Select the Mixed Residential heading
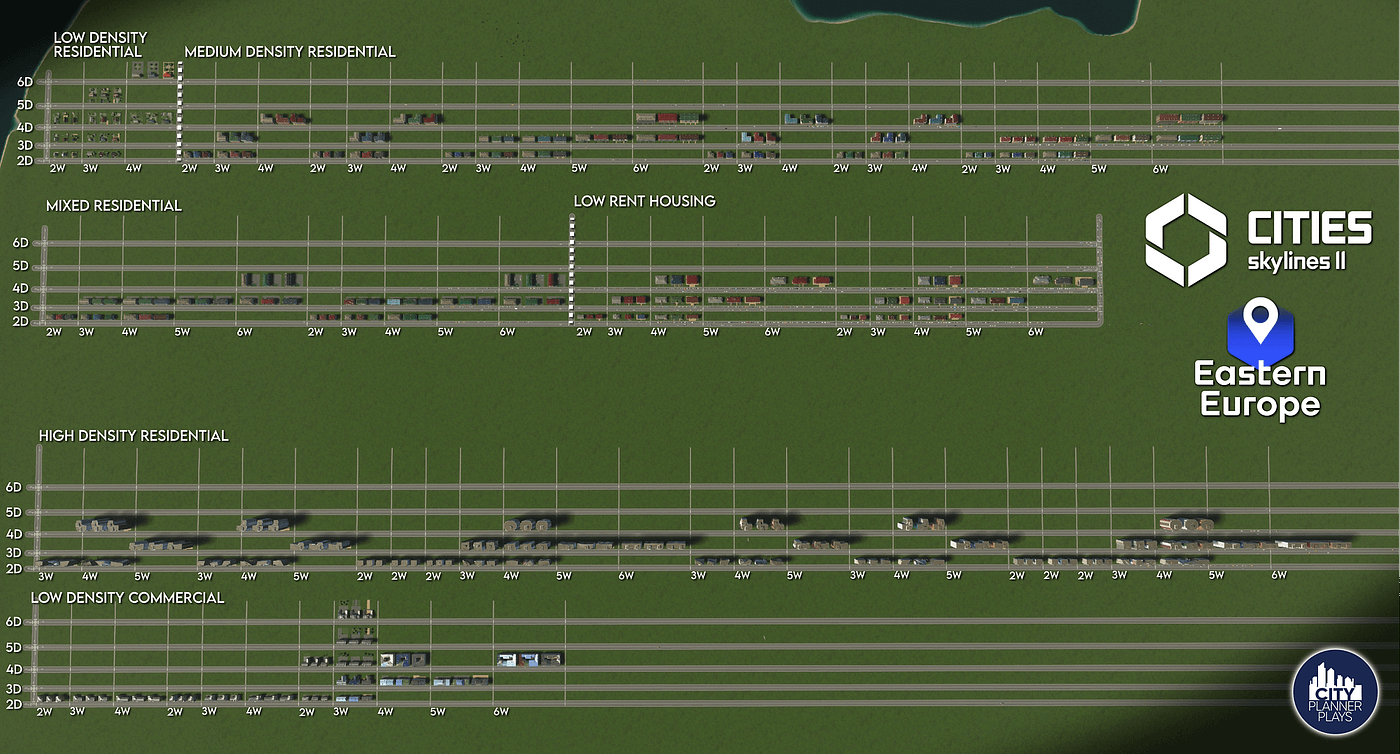1400x754 pixels. click(x=114, y=205)
